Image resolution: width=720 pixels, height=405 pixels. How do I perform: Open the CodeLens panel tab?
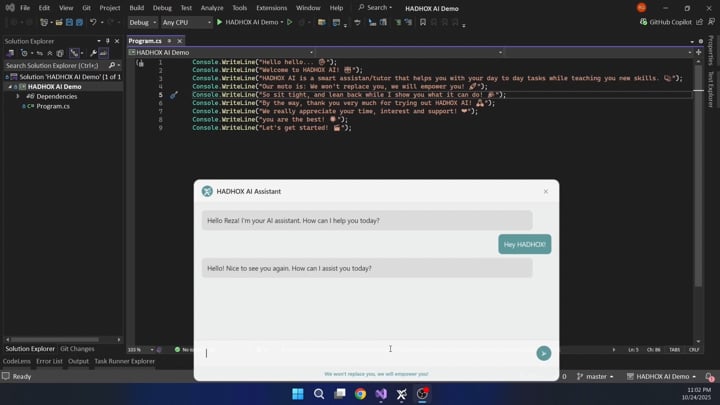pyautogui.click(x=17, y=361)
